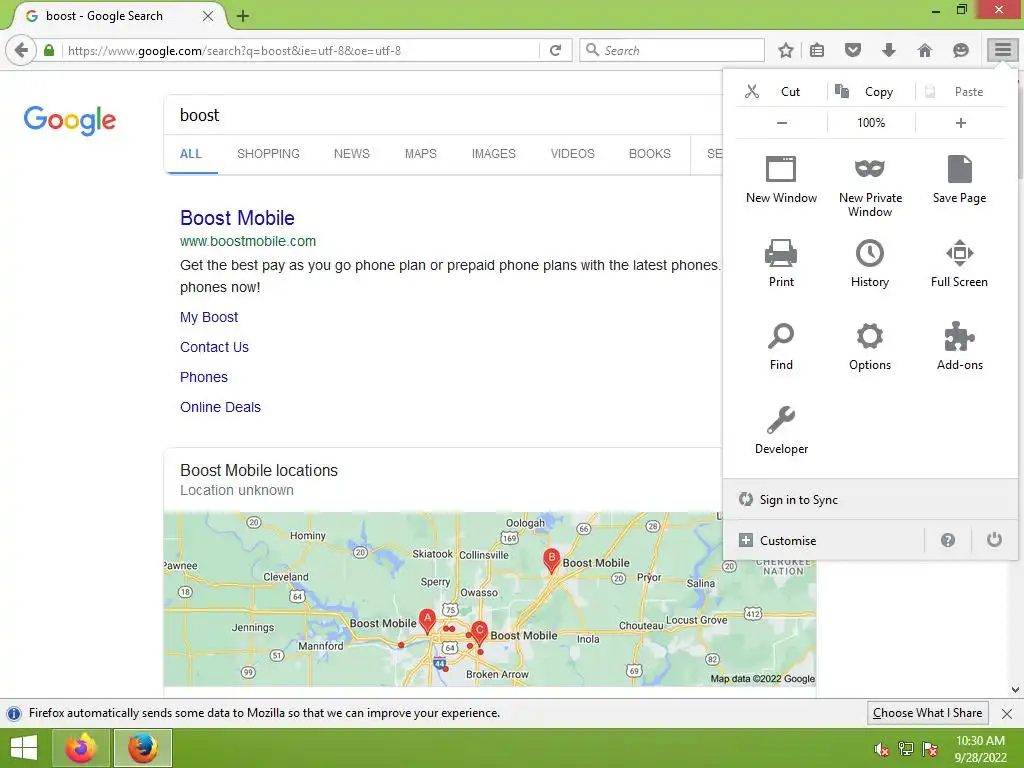Click map marker B for Boost Mobile

coord(551,560)
